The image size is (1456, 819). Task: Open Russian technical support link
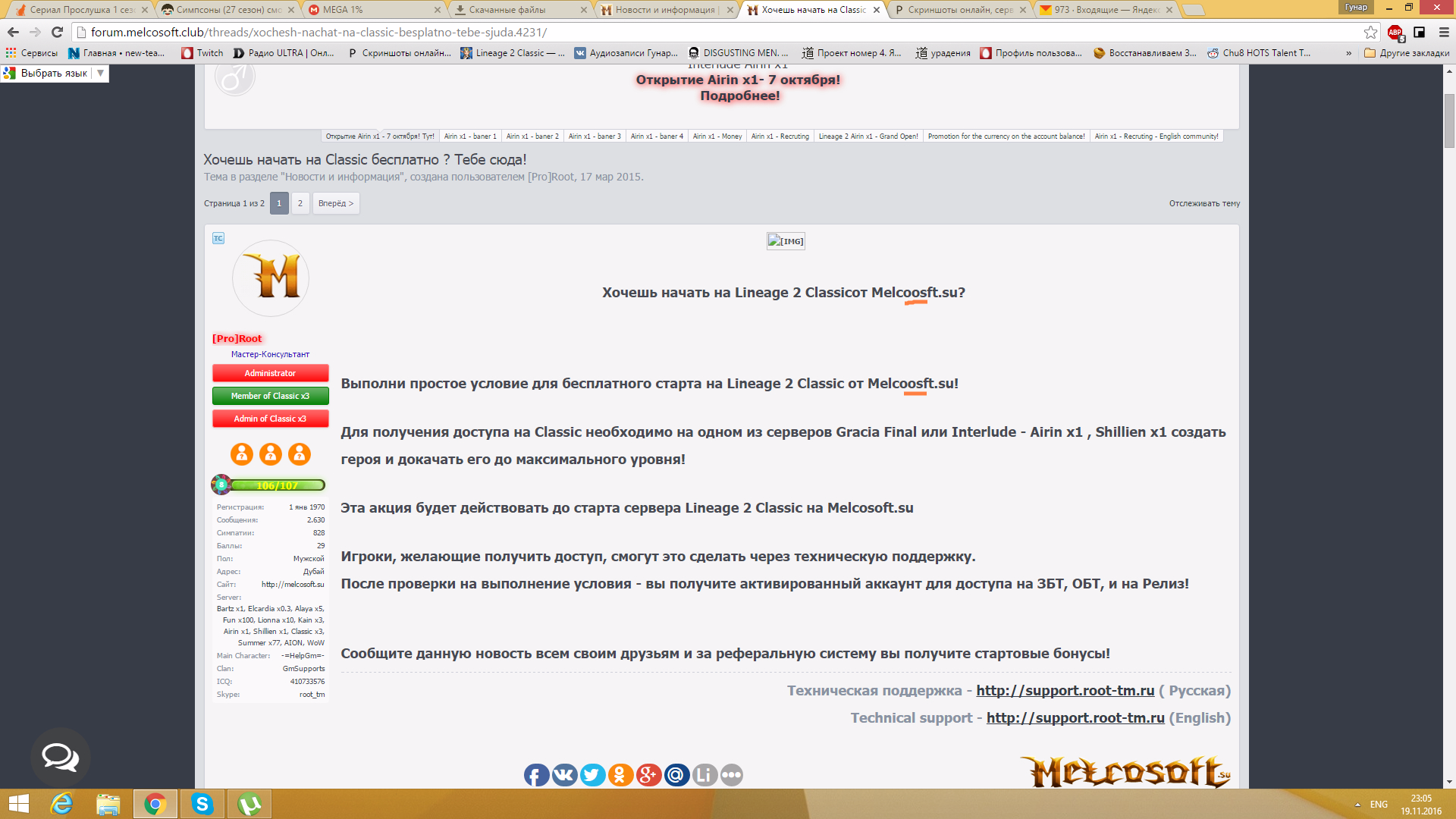point(1065,691)
